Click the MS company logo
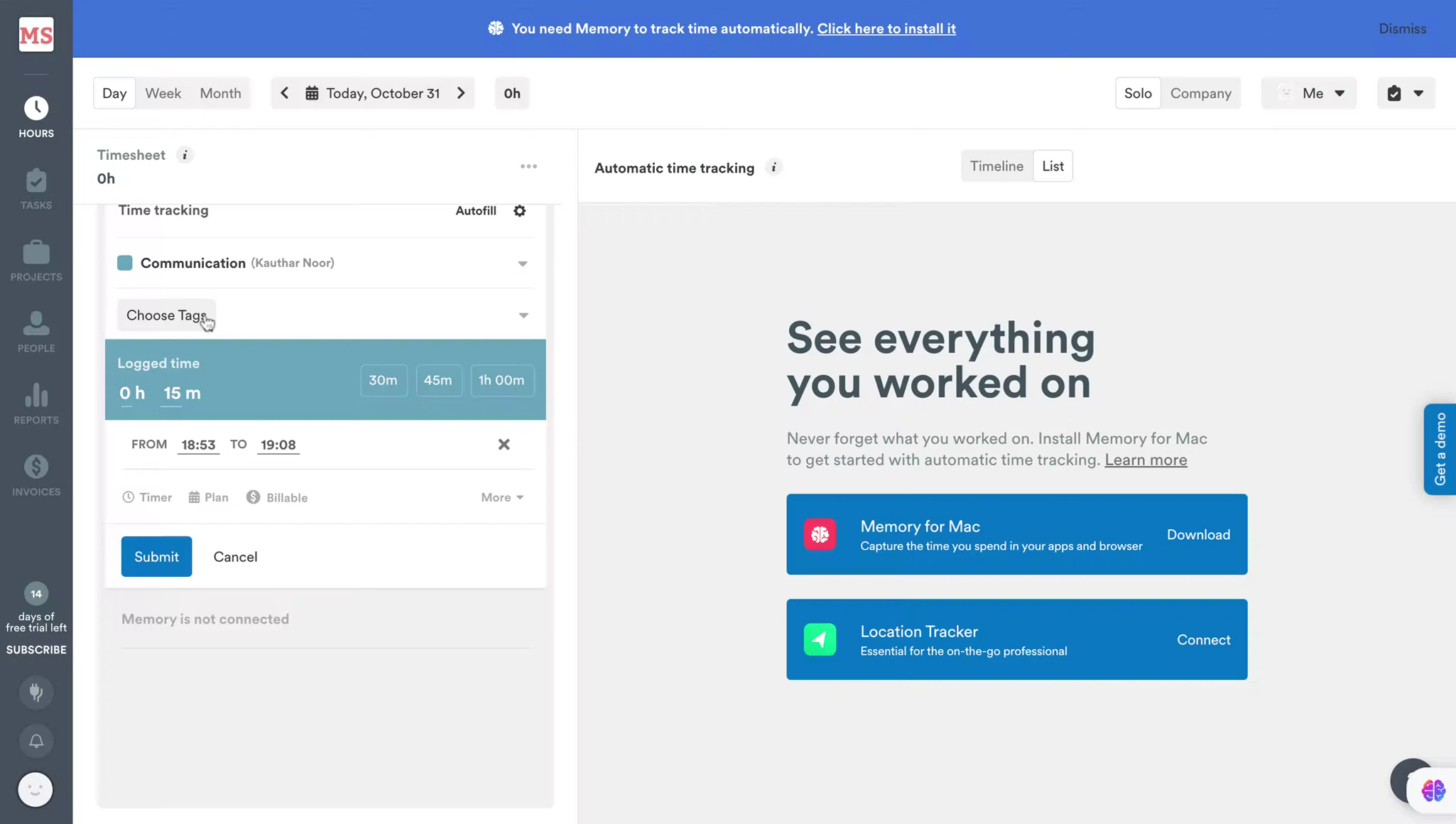1456x824 pixels. click(36, 34)
